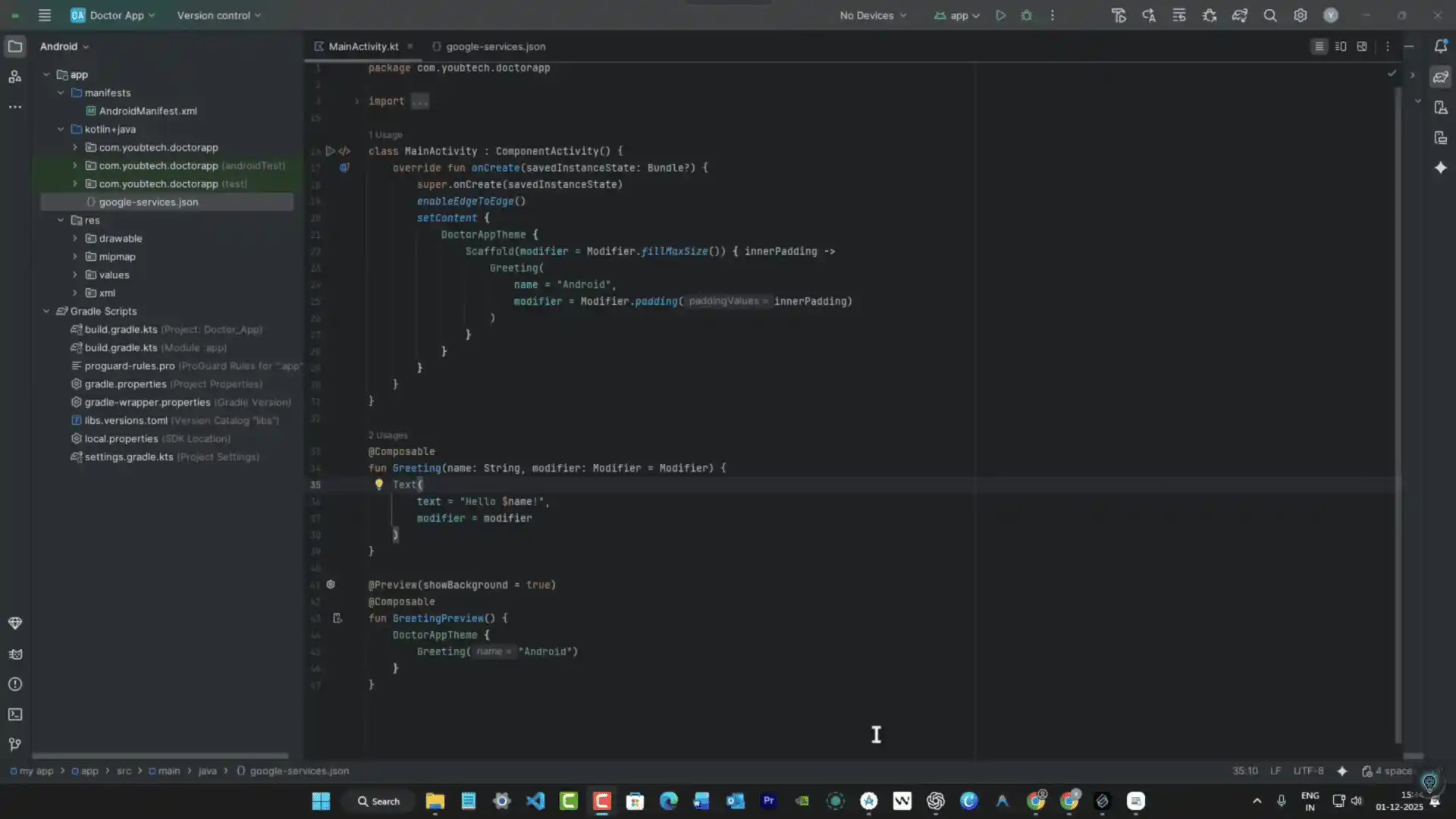This screenshot has height=819, width=1456.
Task: Open more run actions menu
Action: point(1053,15)
